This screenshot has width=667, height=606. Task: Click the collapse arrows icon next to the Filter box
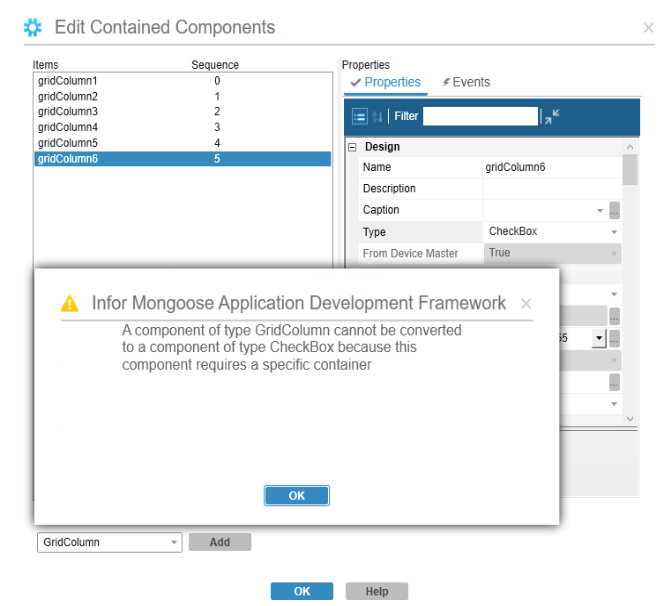pos(552,116)
